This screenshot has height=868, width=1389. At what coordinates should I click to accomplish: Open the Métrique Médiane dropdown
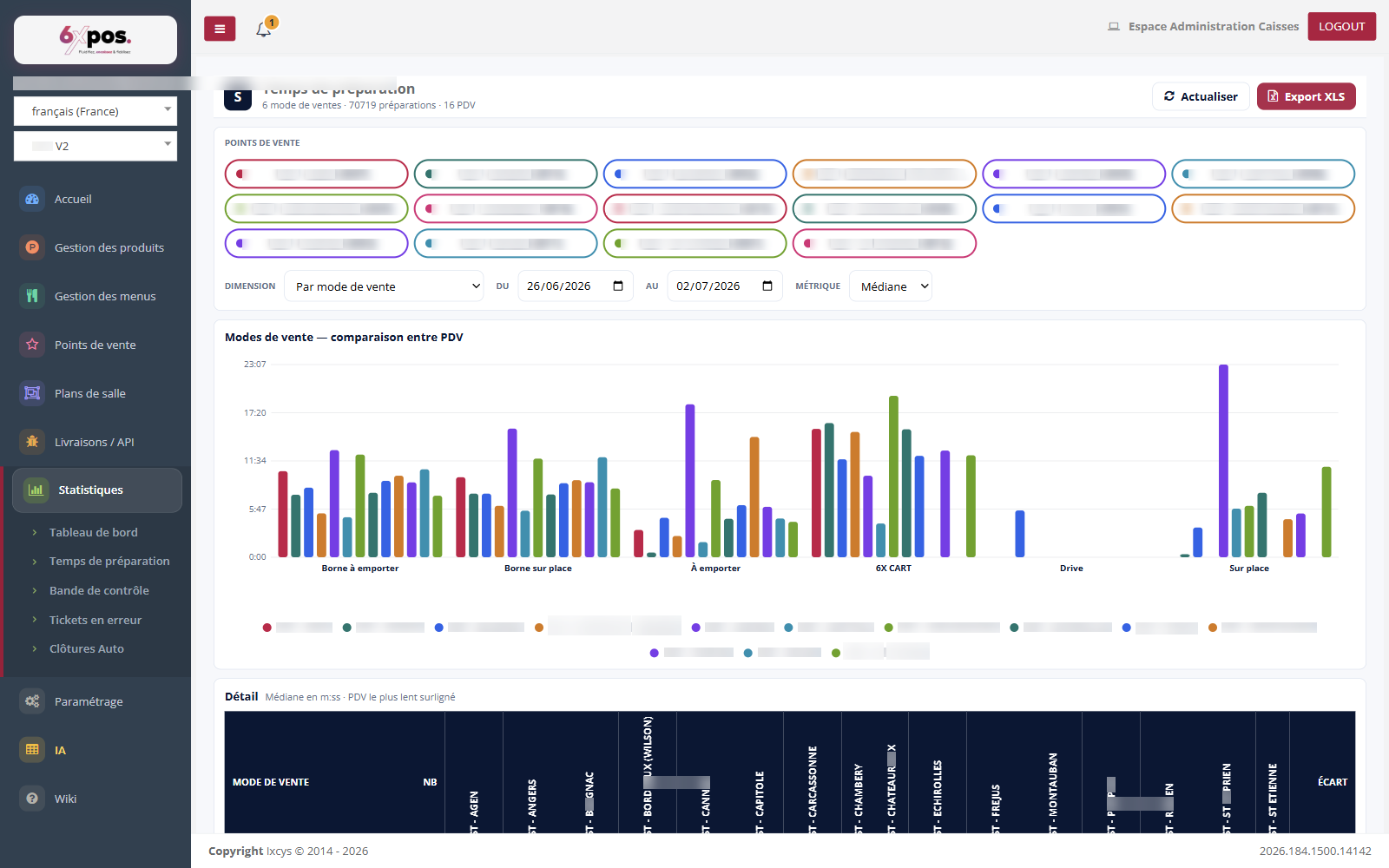tap(891, 286)
